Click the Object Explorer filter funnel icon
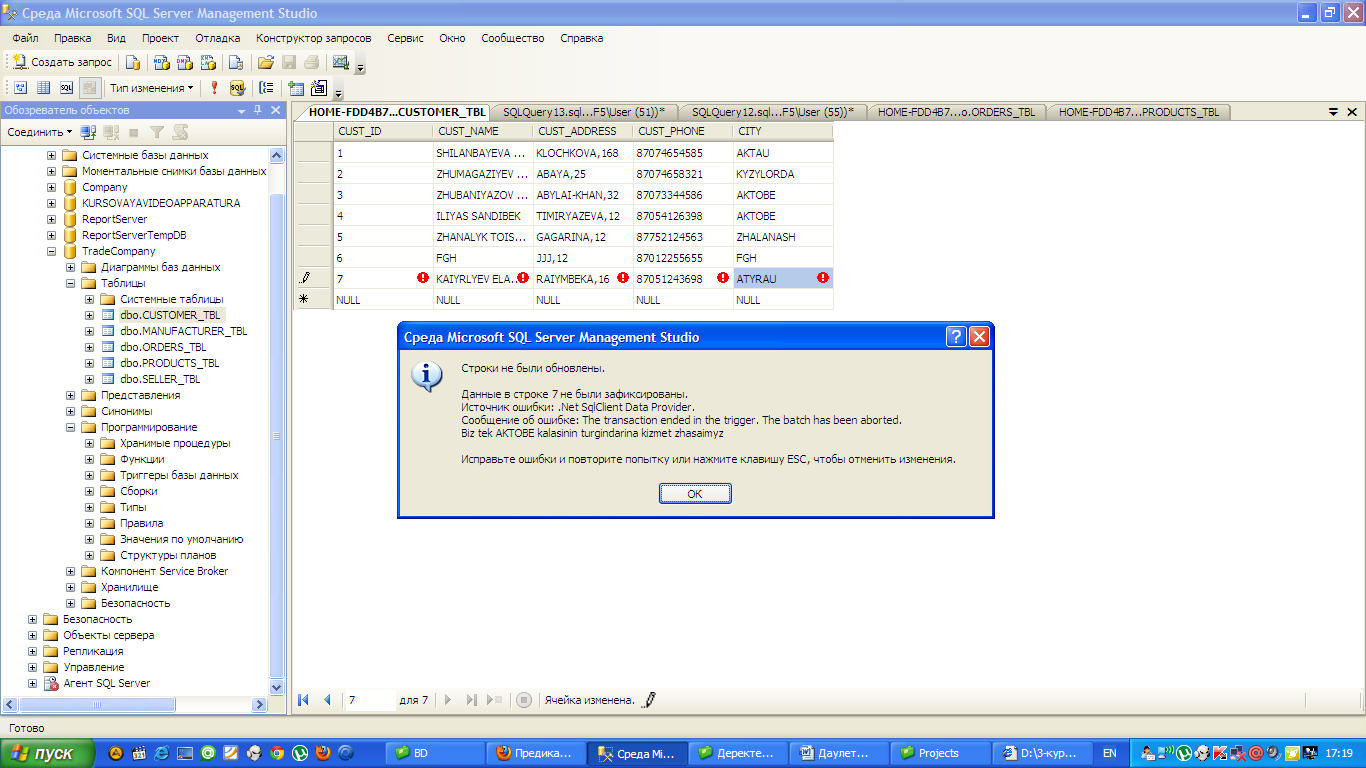1366x768 pixels. [157, 132]
